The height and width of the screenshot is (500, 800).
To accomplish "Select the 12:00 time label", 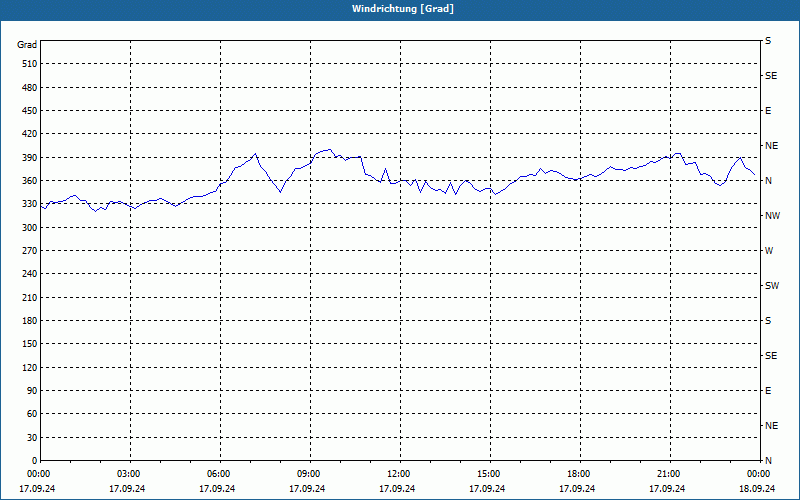I will click(x=398, y=474).
